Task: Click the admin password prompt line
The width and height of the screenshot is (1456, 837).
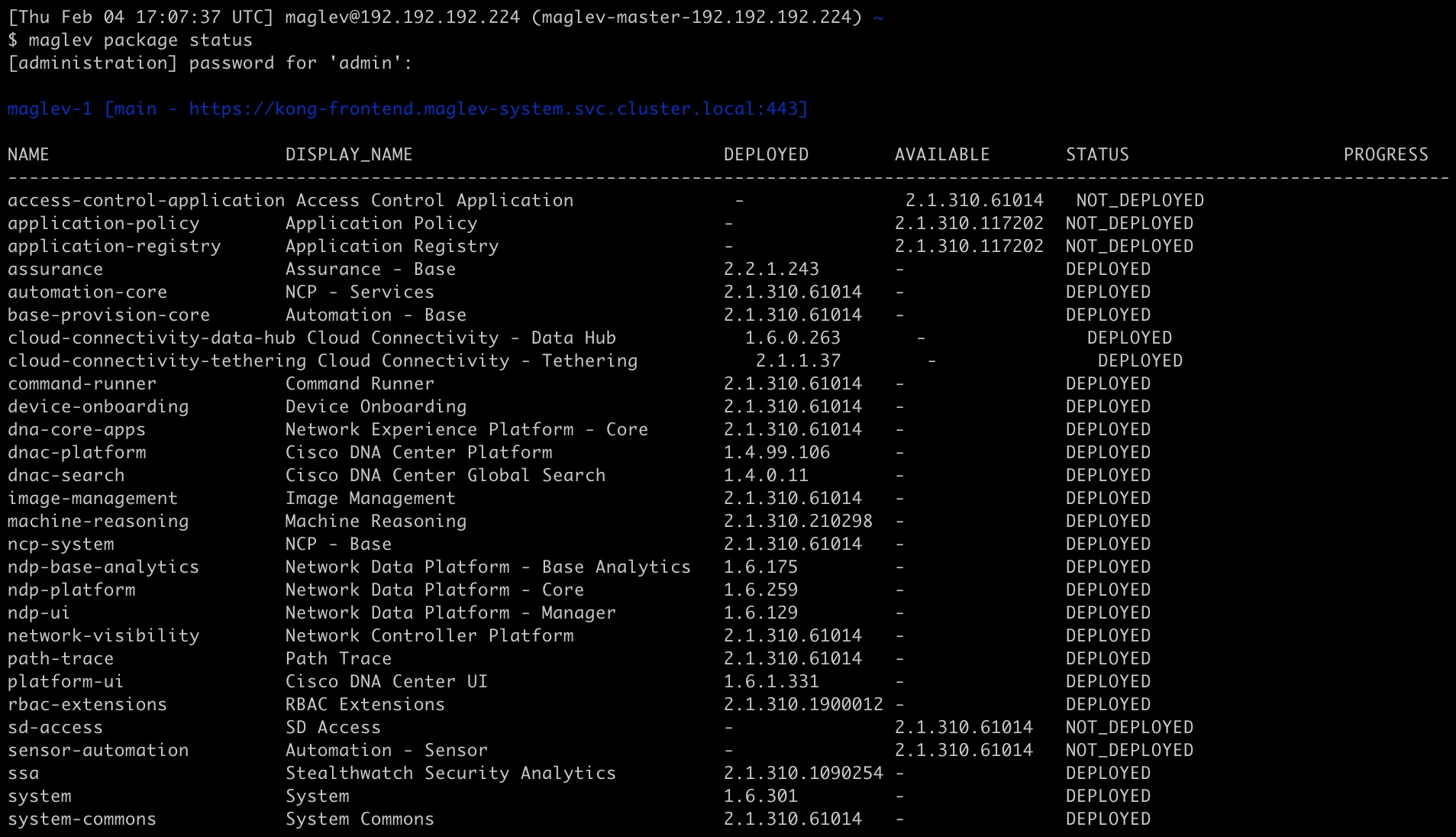Action: [x=209, y=63]
